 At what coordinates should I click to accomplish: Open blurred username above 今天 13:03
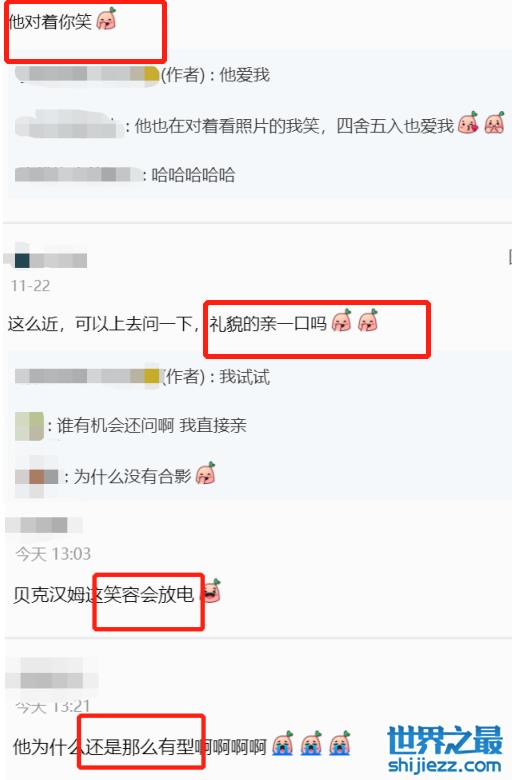click(44, 525)
